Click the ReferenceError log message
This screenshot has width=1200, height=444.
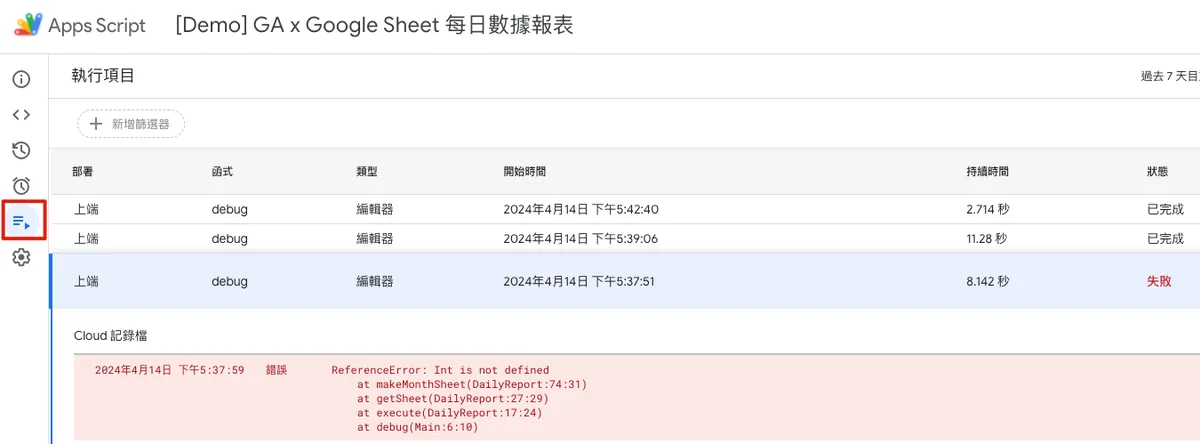440,370
